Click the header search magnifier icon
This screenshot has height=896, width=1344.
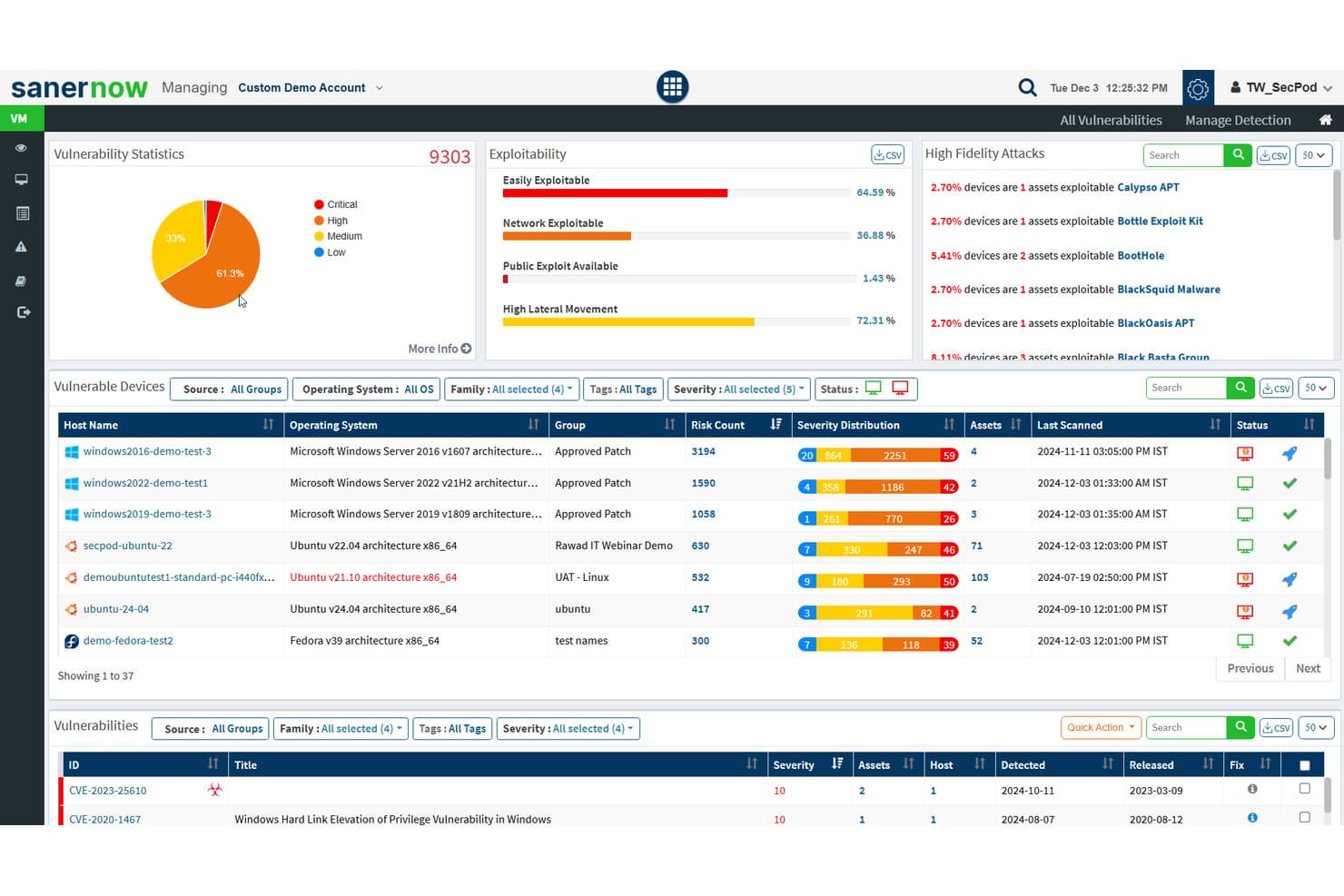pos(1027,87)
